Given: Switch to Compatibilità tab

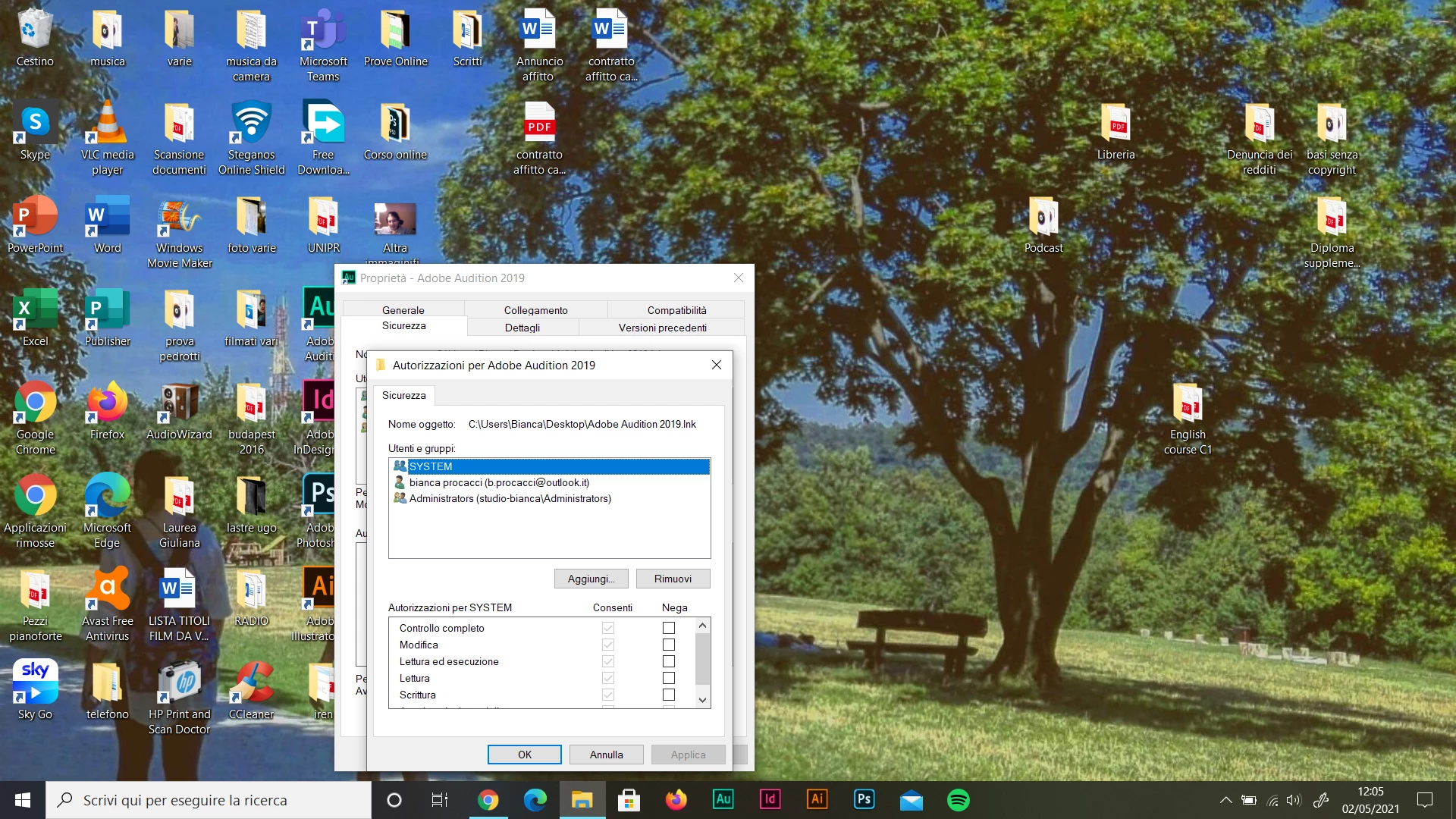Looking at the screenshot, I should pos(676,310).
